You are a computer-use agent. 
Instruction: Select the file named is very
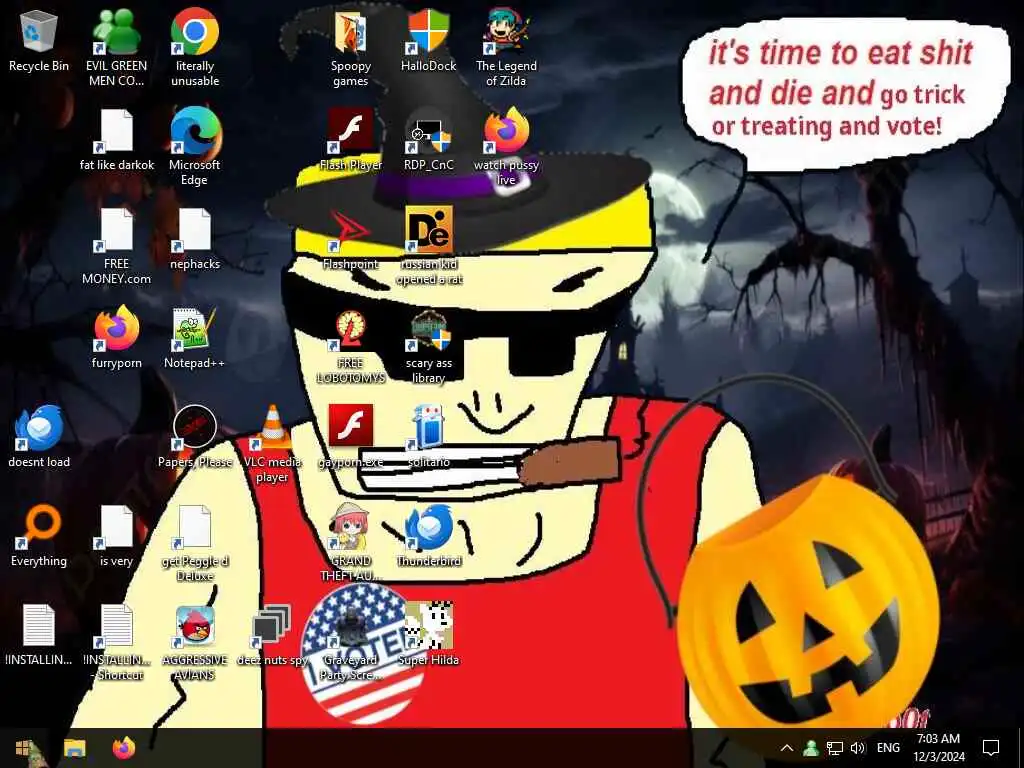(116, 537)
